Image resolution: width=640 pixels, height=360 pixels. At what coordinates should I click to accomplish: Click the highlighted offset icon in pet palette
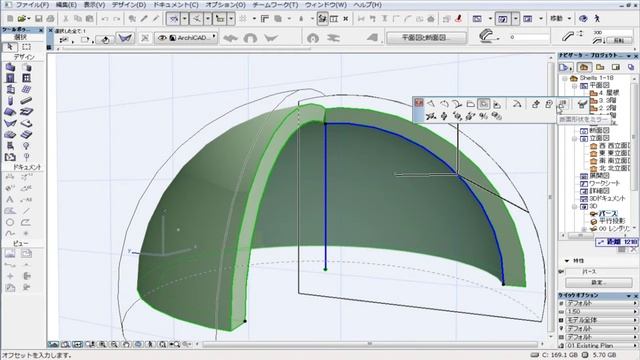(484, 104)
